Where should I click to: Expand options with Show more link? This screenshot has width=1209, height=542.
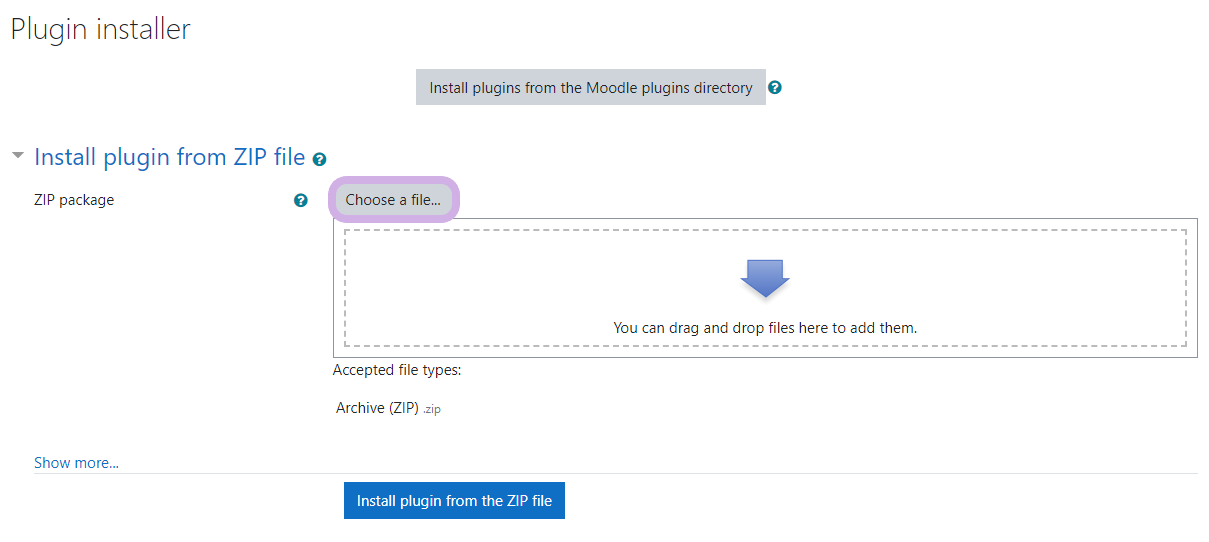(76, 463)
